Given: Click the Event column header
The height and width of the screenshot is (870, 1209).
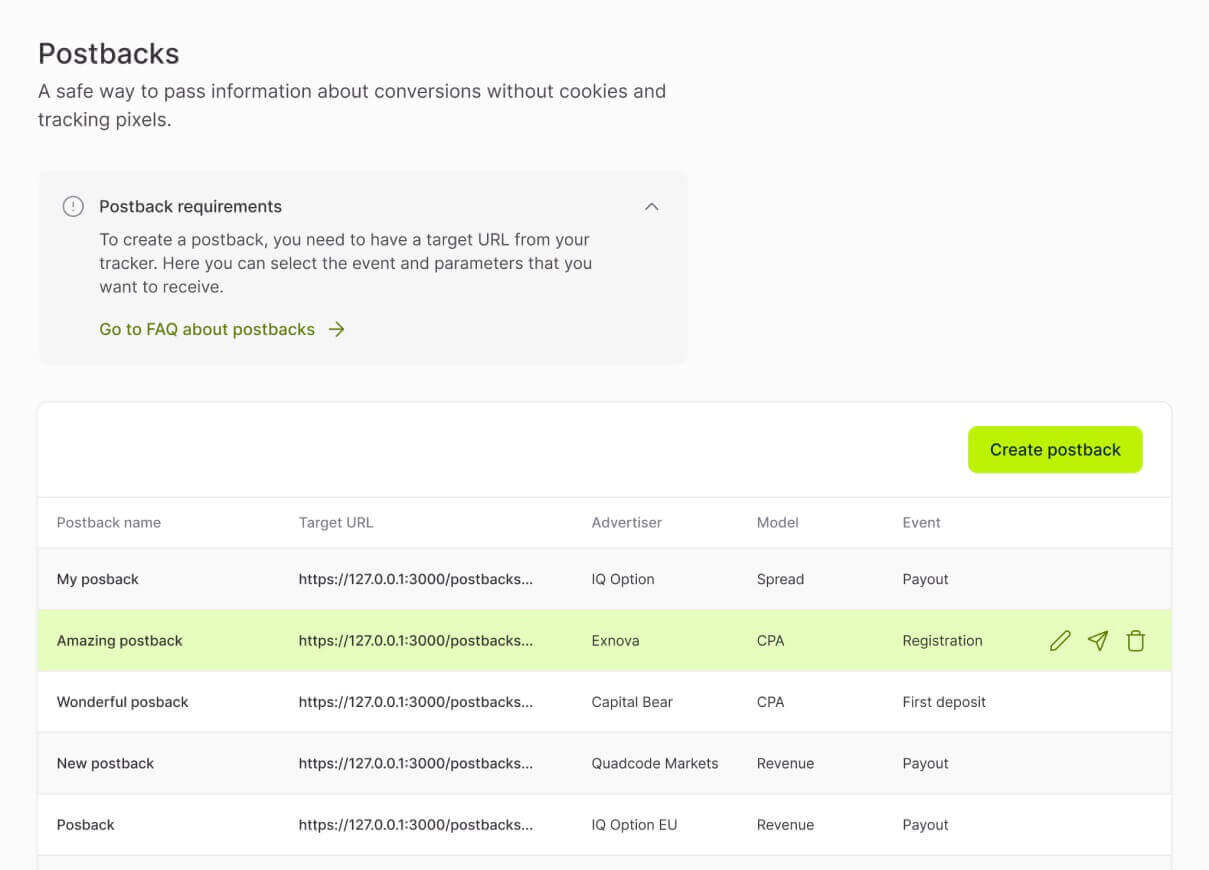Looking at the screenshot, I should point(921,522).
